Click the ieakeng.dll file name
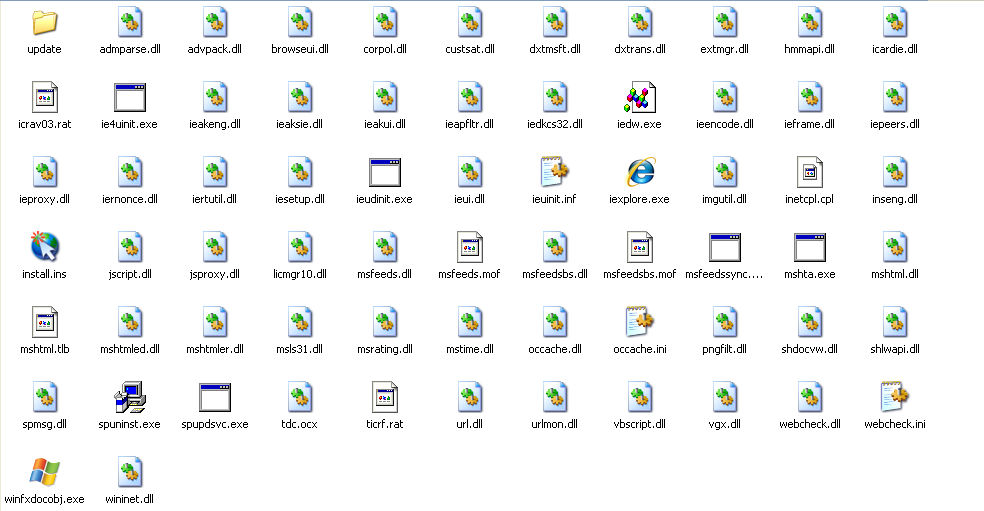The height and width of the screenshot is (511, 984). tap(215, 124)
